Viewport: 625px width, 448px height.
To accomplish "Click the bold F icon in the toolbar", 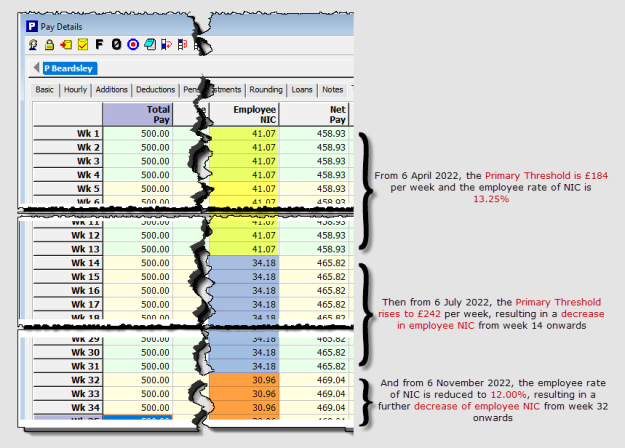I will 98,44.
